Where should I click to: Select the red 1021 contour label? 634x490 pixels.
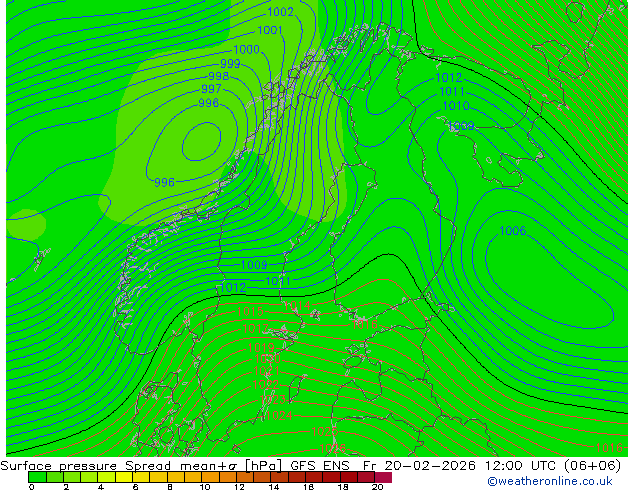[x=266, y=371]
